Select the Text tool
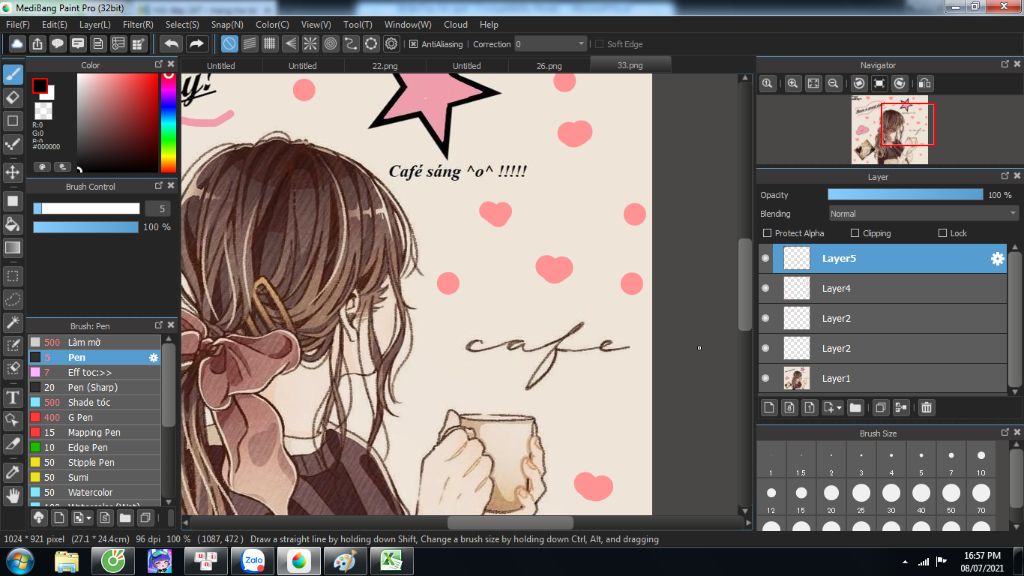The image size is (1024, 576). click(13, 397)
